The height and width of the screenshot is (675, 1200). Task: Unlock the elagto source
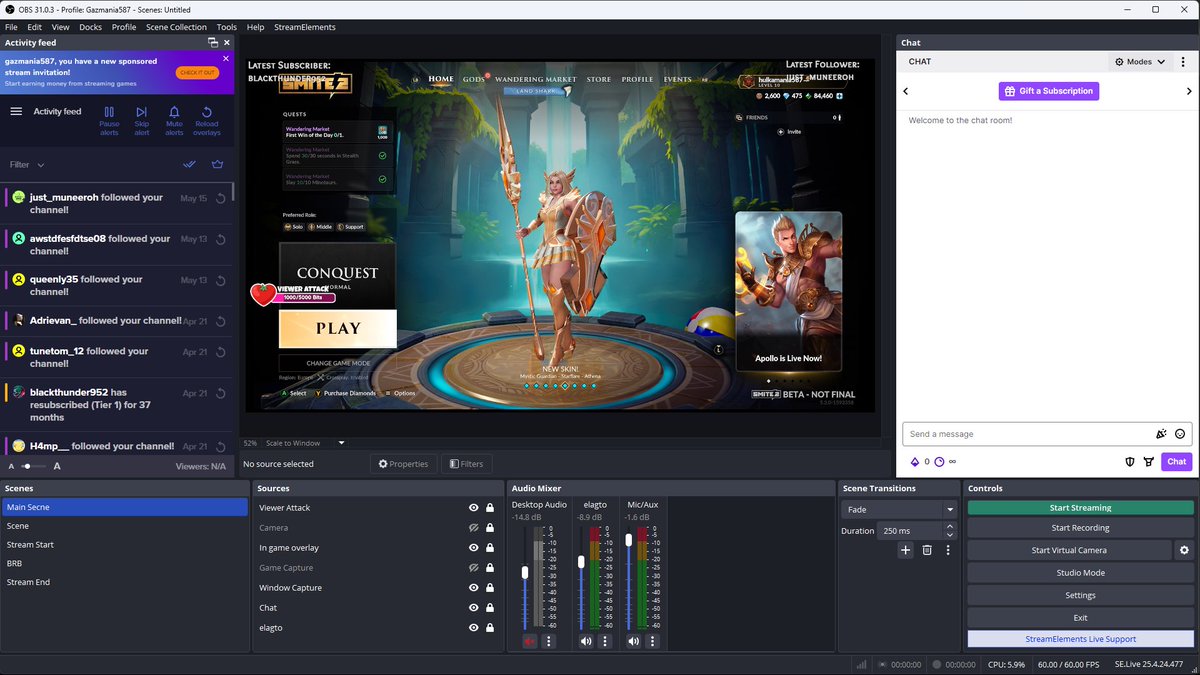point(490,628)
